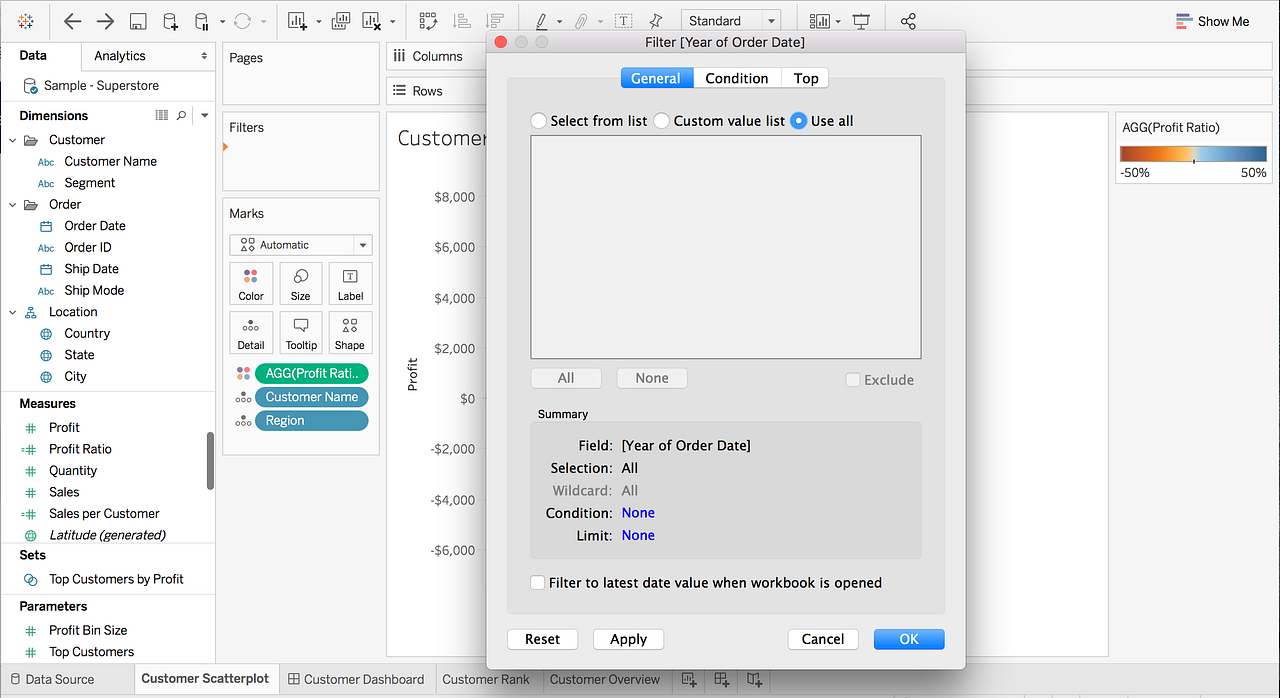This screenshot has height=698, width=1280.
Task: Click the Size mark card
Action: tap(300, 284)
